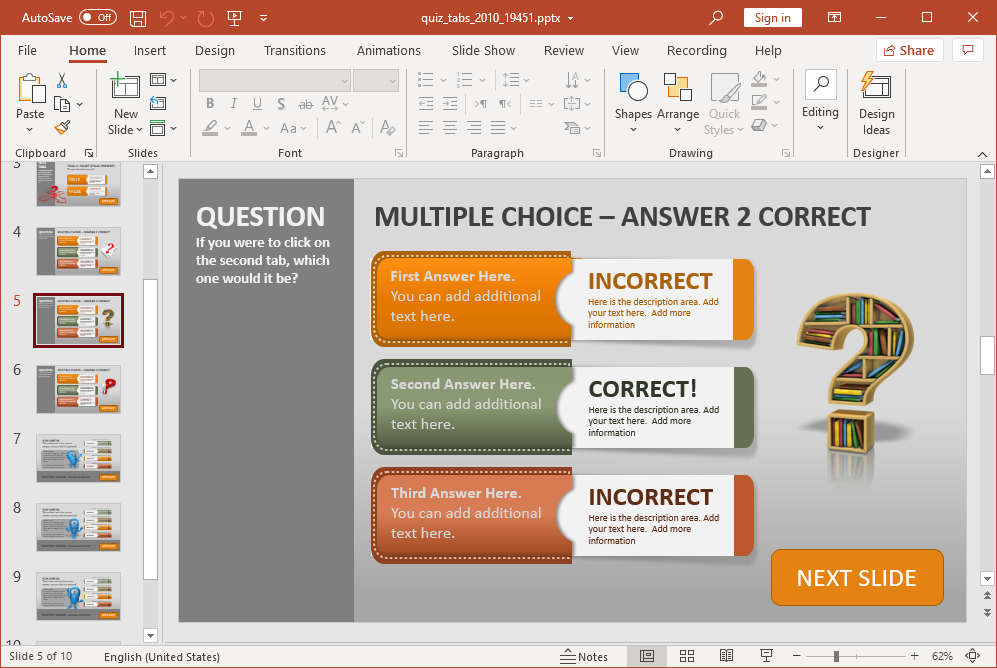Click the Save icon in title bar
This screenshot has height=668, width=997.
pos(138,18)
